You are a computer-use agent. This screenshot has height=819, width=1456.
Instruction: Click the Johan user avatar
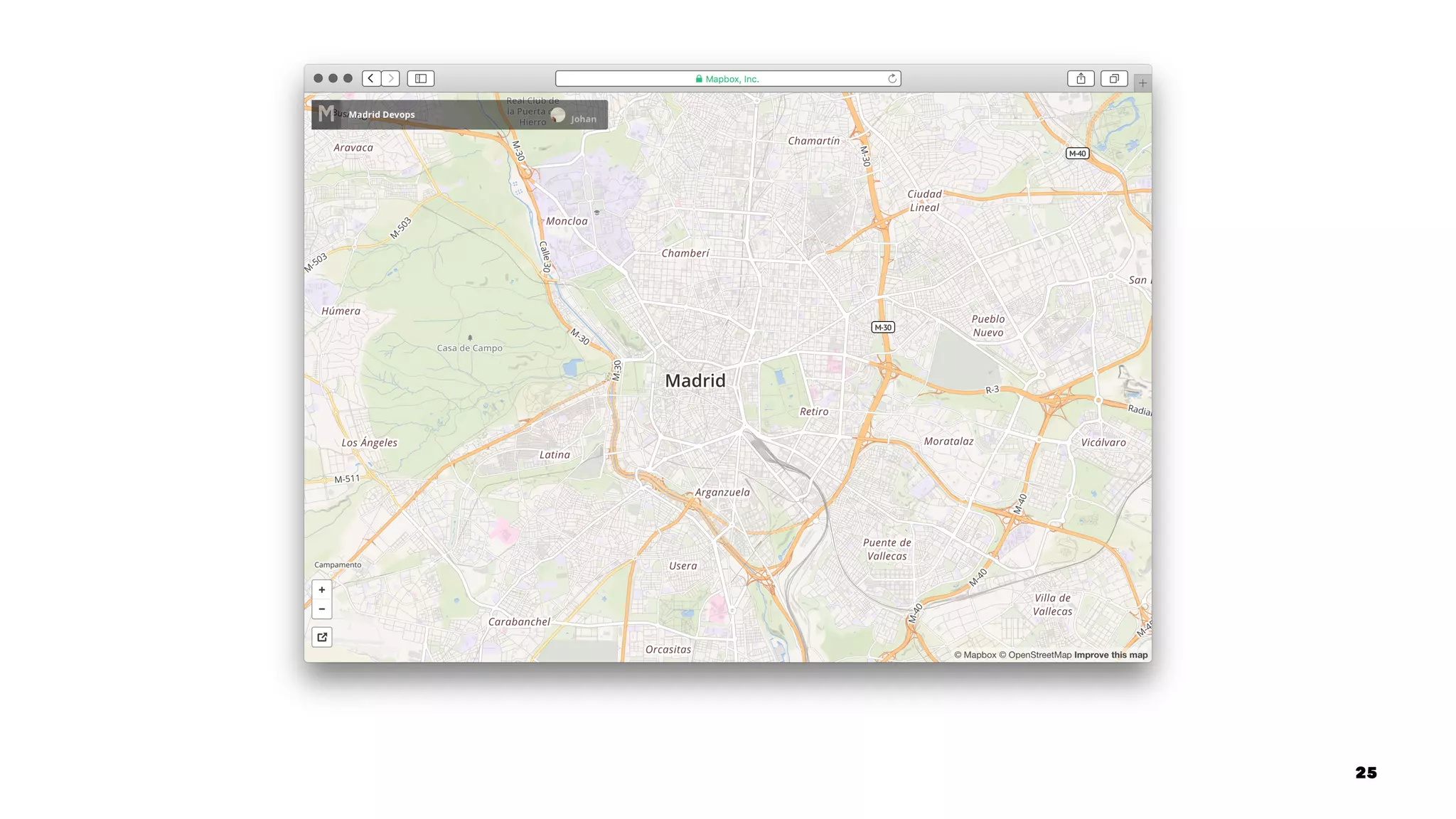click(558, 115)
